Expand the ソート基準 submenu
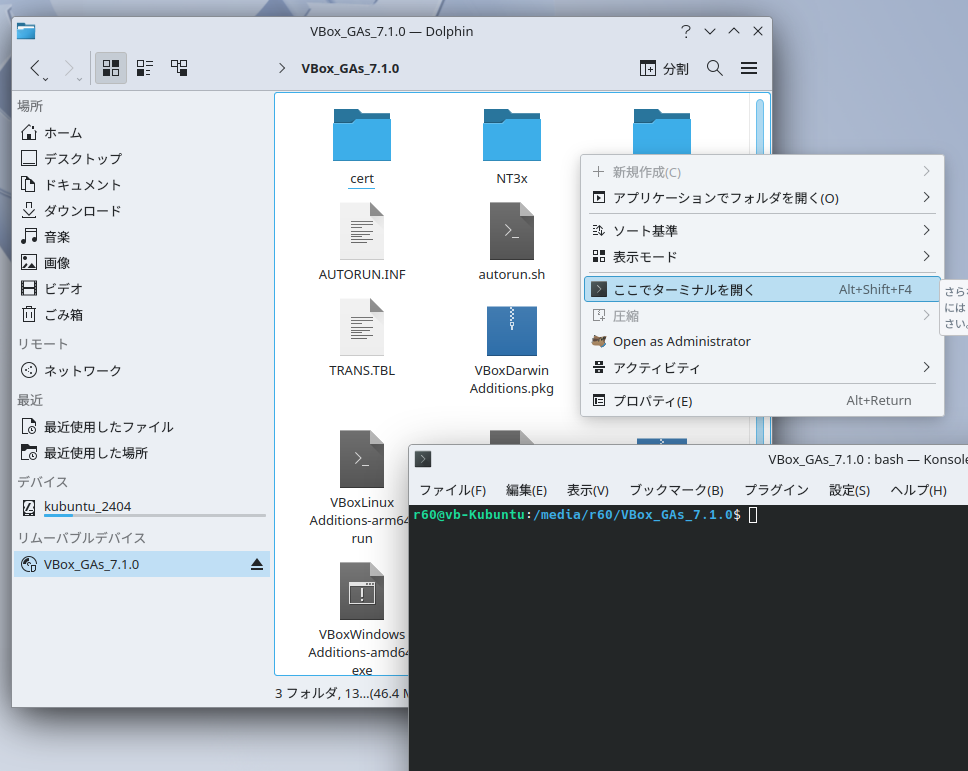968x771 pixels. pos(645,231)
